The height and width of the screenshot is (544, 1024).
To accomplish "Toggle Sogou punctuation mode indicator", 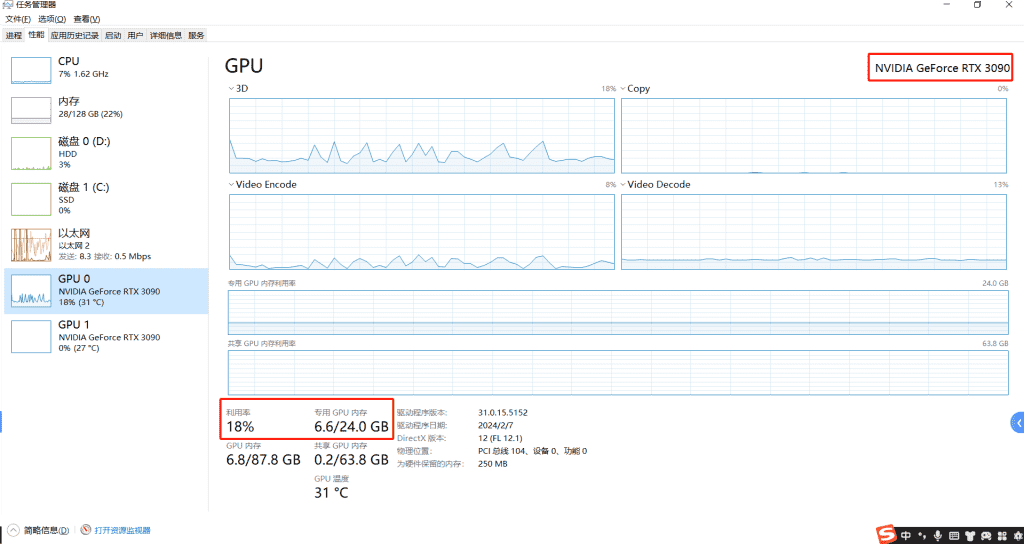I will click(921, 536).
